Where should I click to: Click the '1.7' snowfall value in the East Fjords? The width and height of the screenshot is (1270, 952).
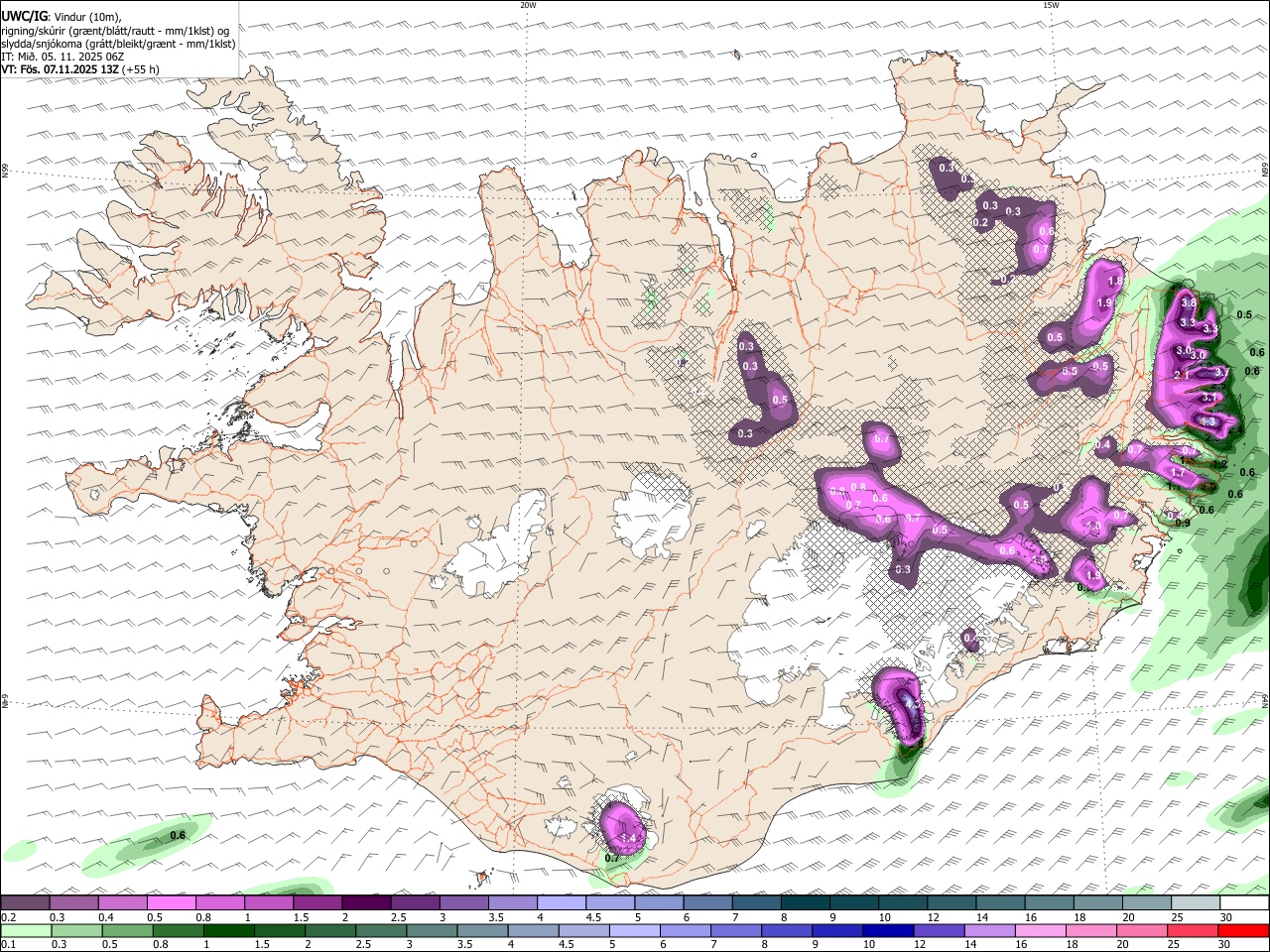pyautogui.click(x=1178, y=472)
